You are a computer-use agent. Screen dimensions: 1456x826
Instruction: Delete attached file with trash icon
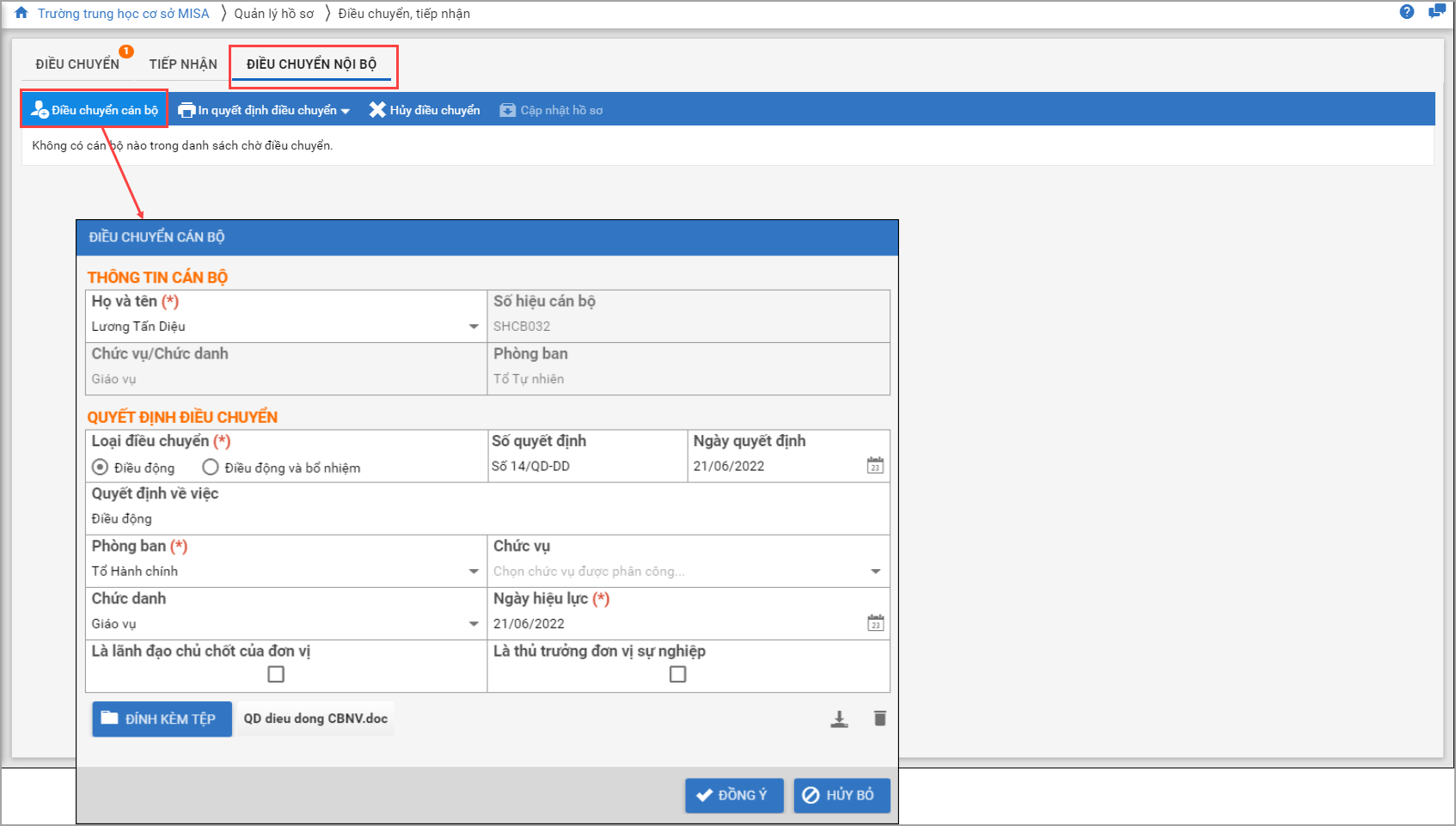tap(879, 719)
